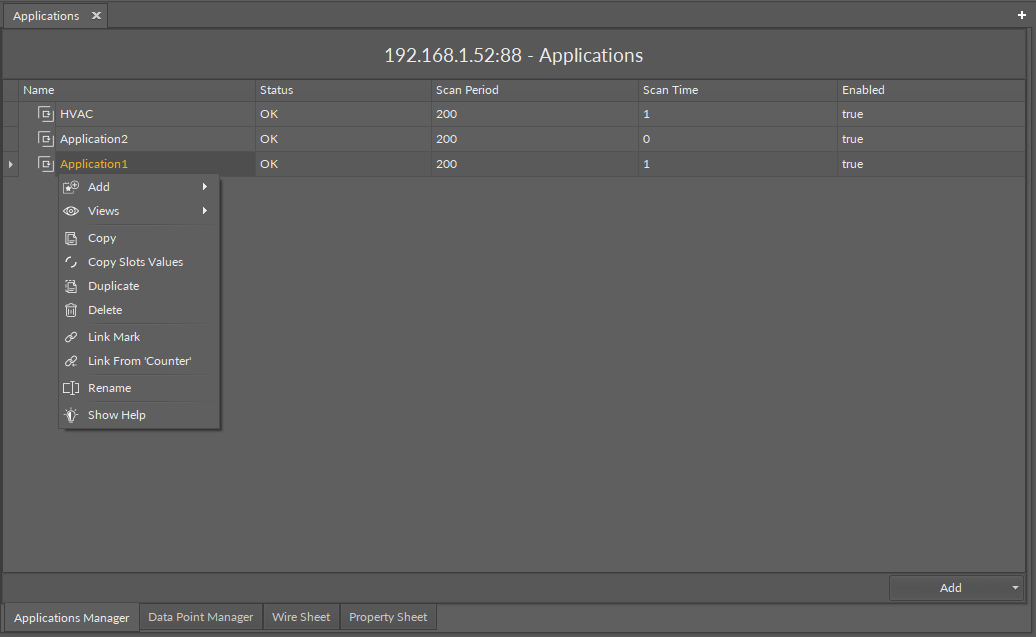Click the chain icon beside Link Mark

point(71,337)
